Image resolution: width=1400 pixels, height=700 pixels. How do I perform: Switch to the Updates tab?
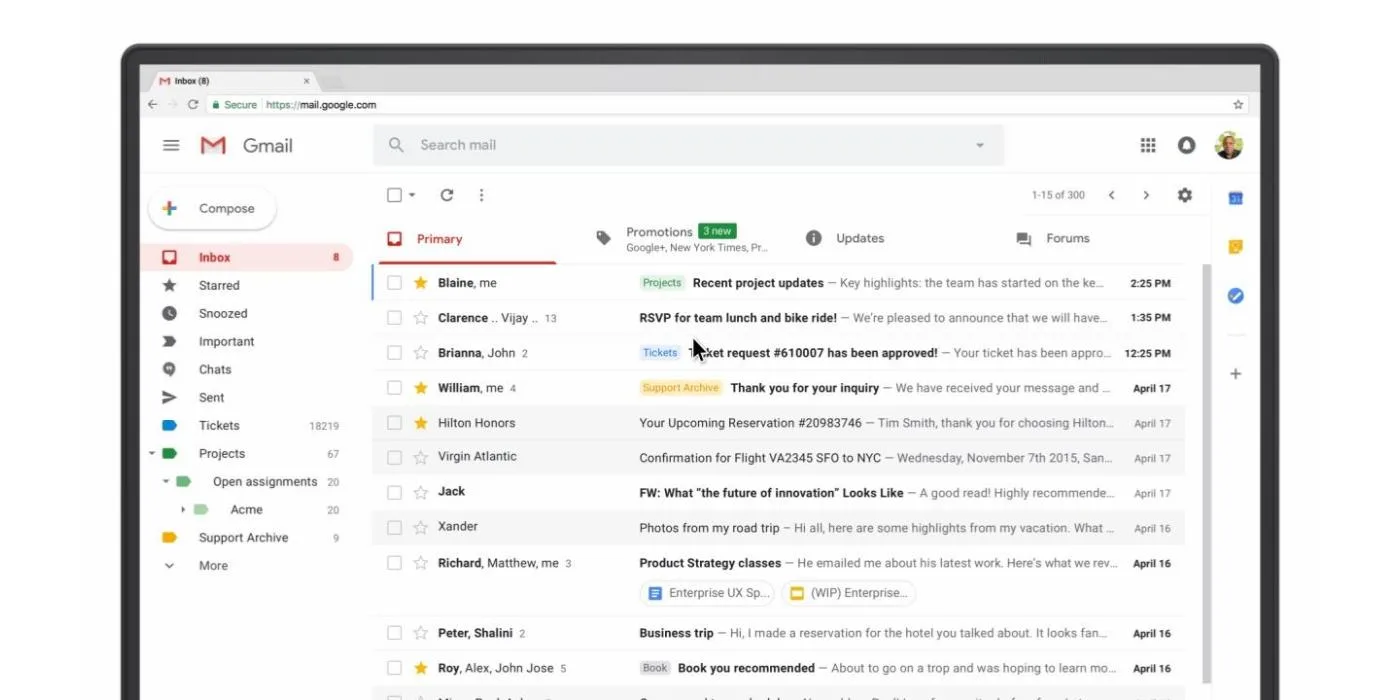(x=846, y=238)
